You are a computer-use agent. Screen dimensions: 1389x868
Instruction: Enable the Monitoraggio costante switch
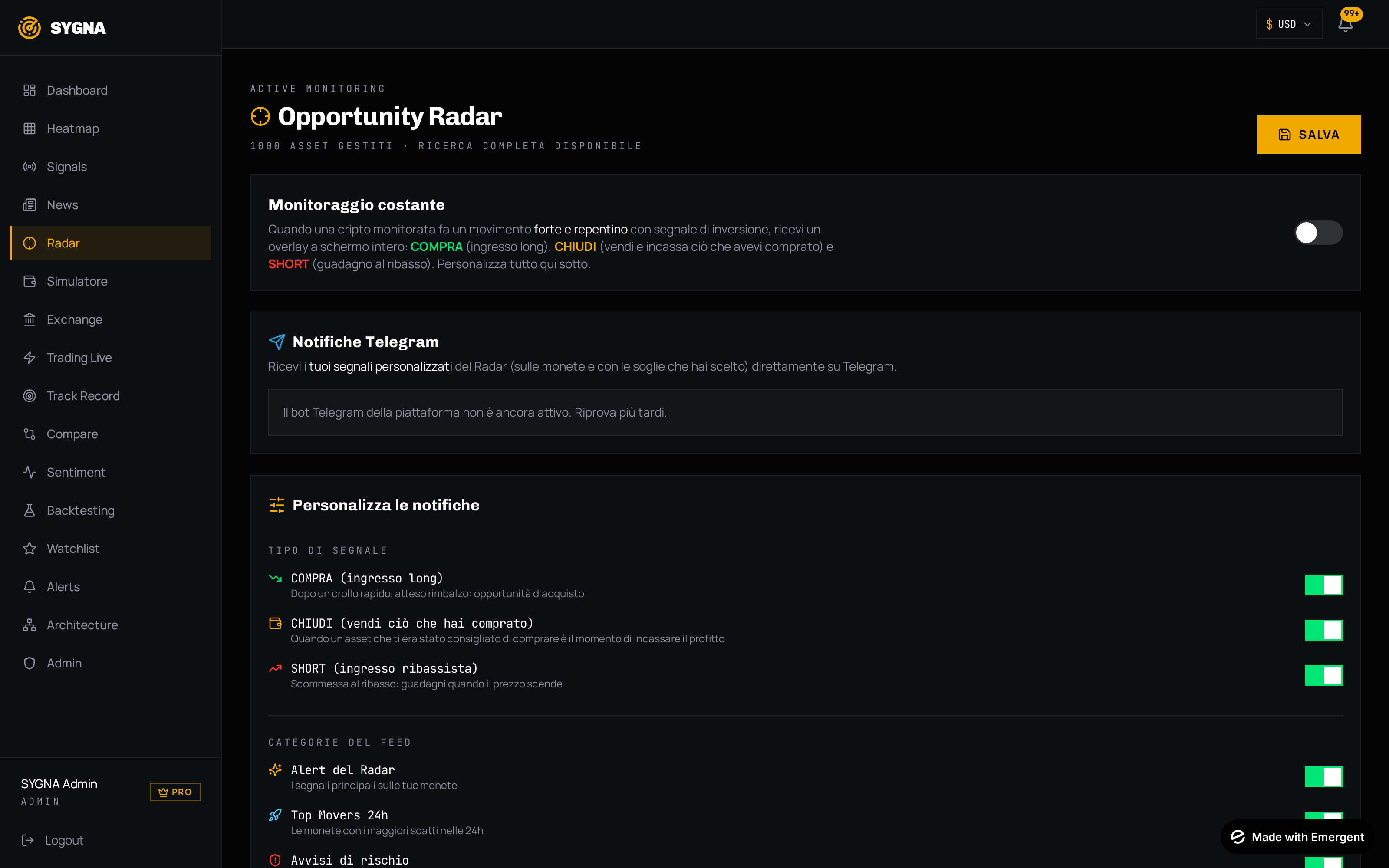tap(1318, 233)
